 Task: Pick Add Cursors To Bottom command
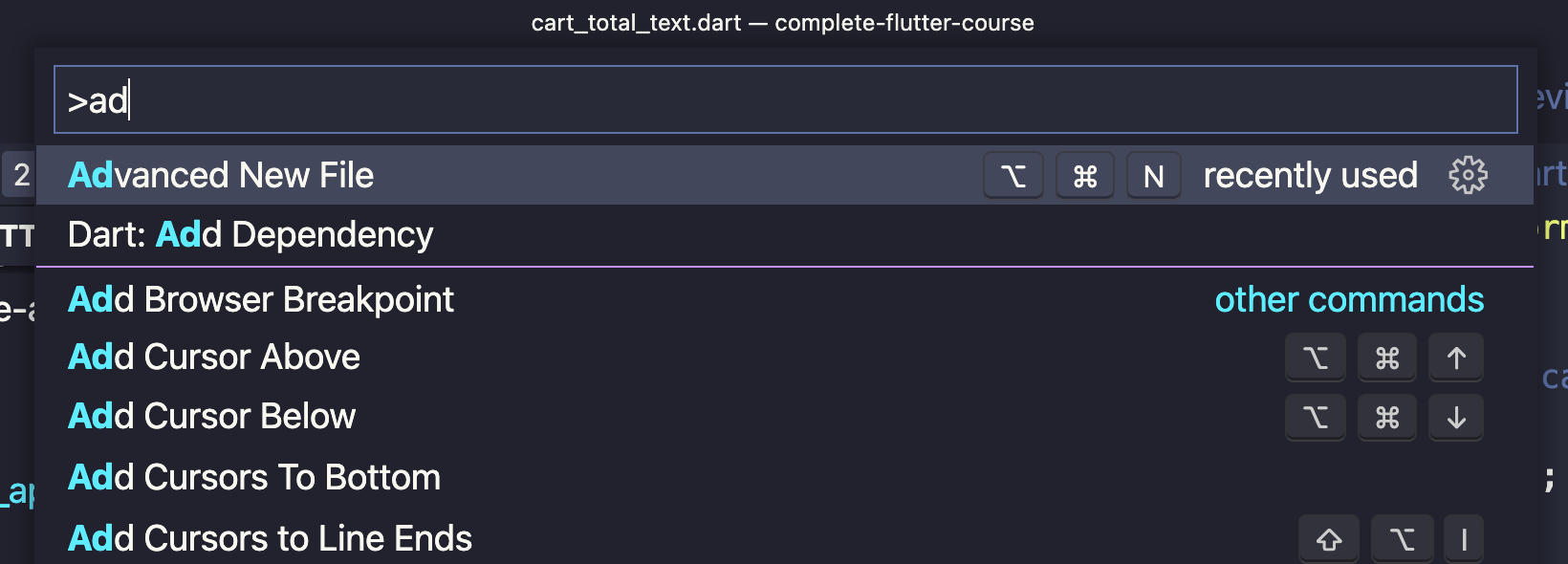(x=254, y=478)
